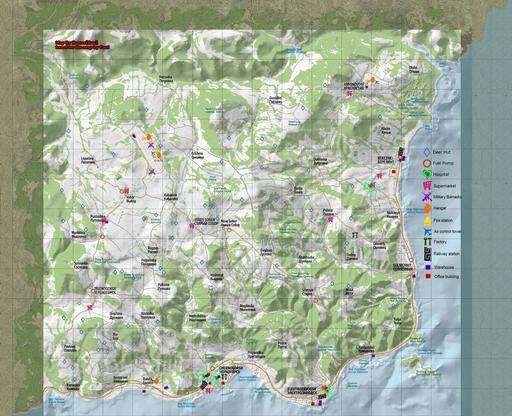Image resolution: width=512 pixels, height=416 pixels.
Task: Click the pink Supermarket cart icon in the legend
Action: tap(427, 185)
